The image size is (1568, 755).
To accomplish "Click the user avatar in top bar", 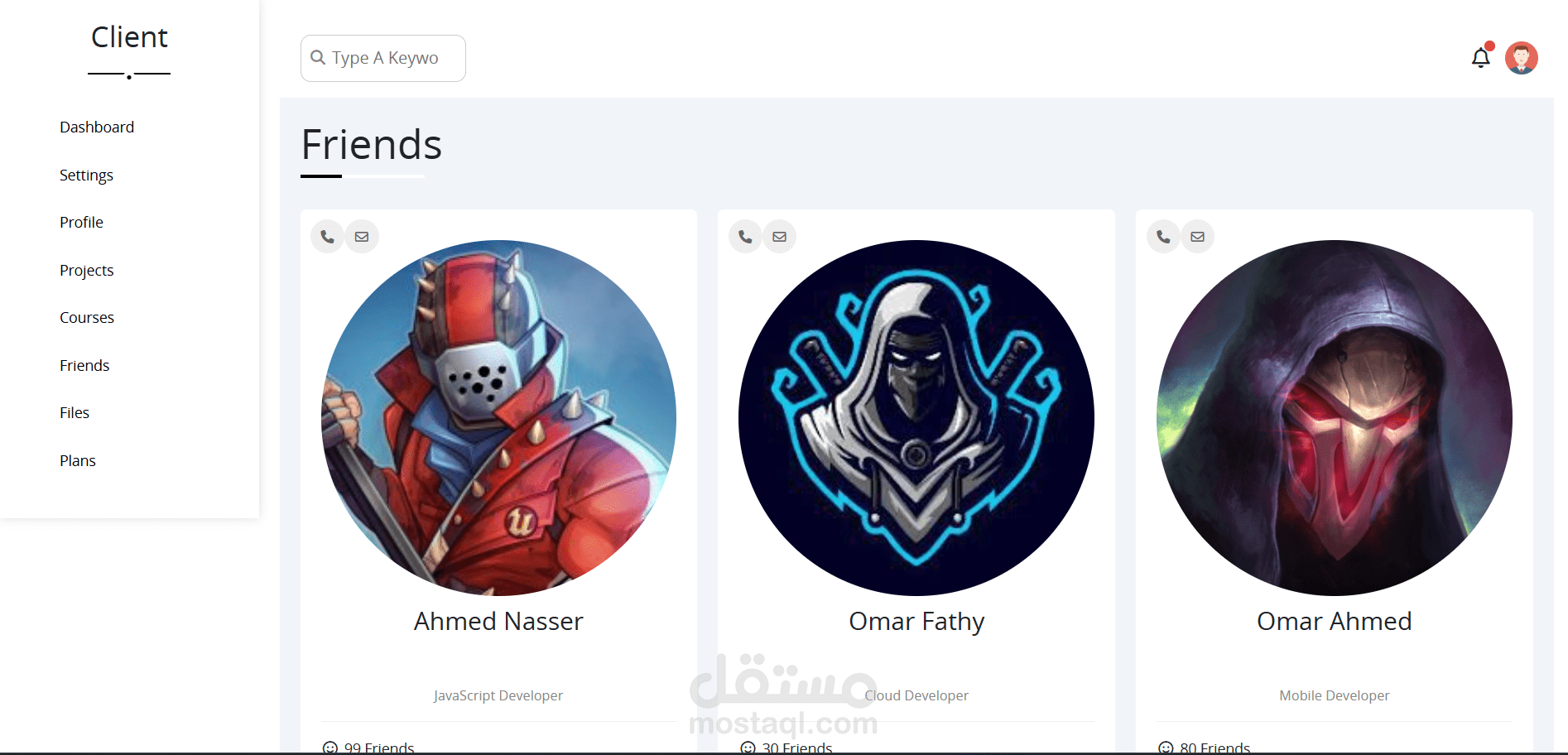I will pos(1521,58).
